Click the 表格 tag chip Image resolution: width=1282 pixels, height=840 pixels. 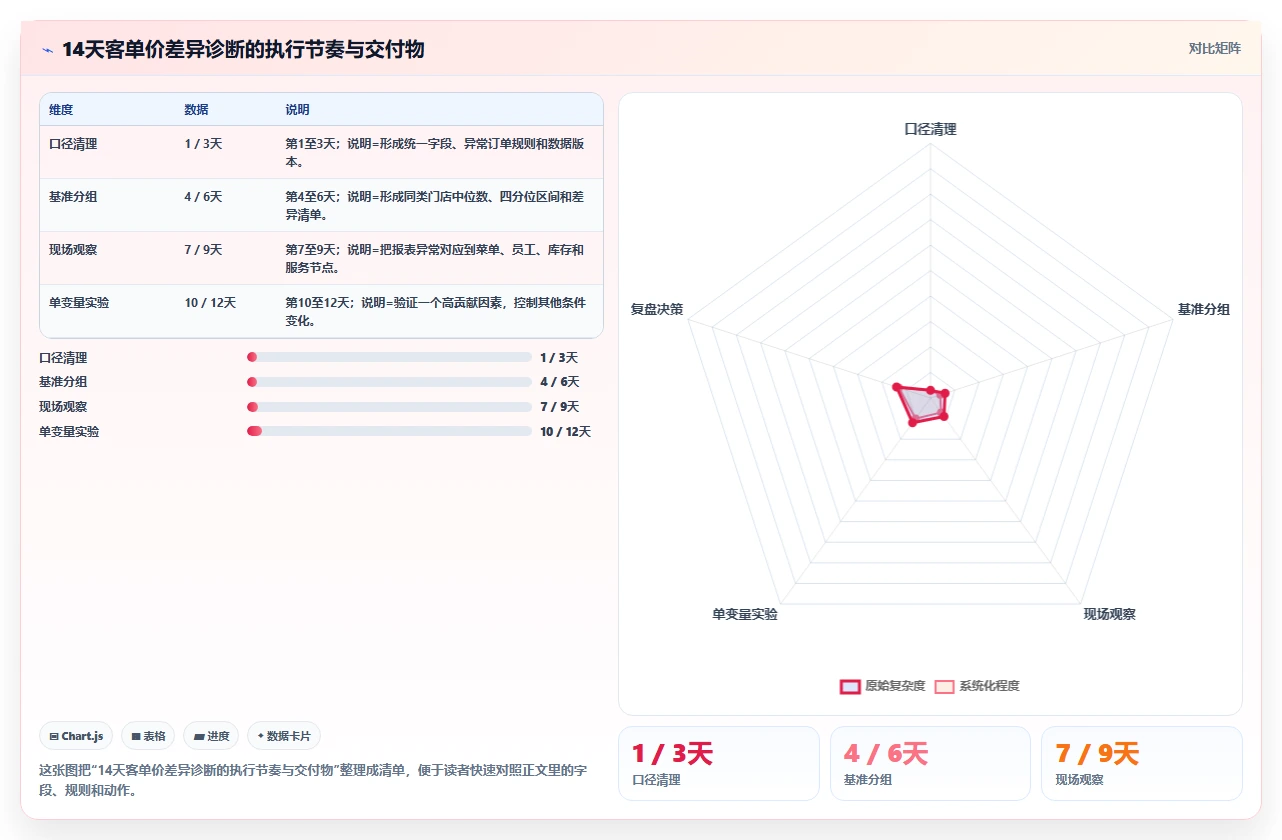point(148,736)
